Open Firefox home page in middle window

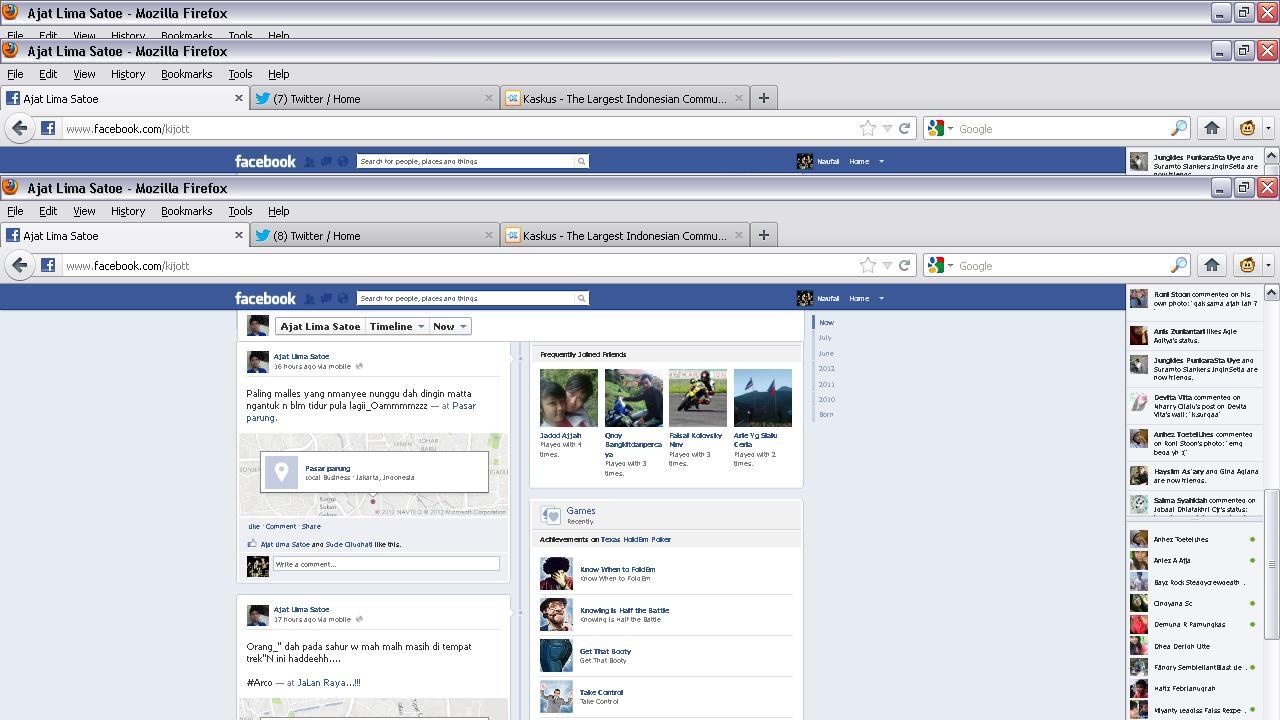(x=1212, y=128)
